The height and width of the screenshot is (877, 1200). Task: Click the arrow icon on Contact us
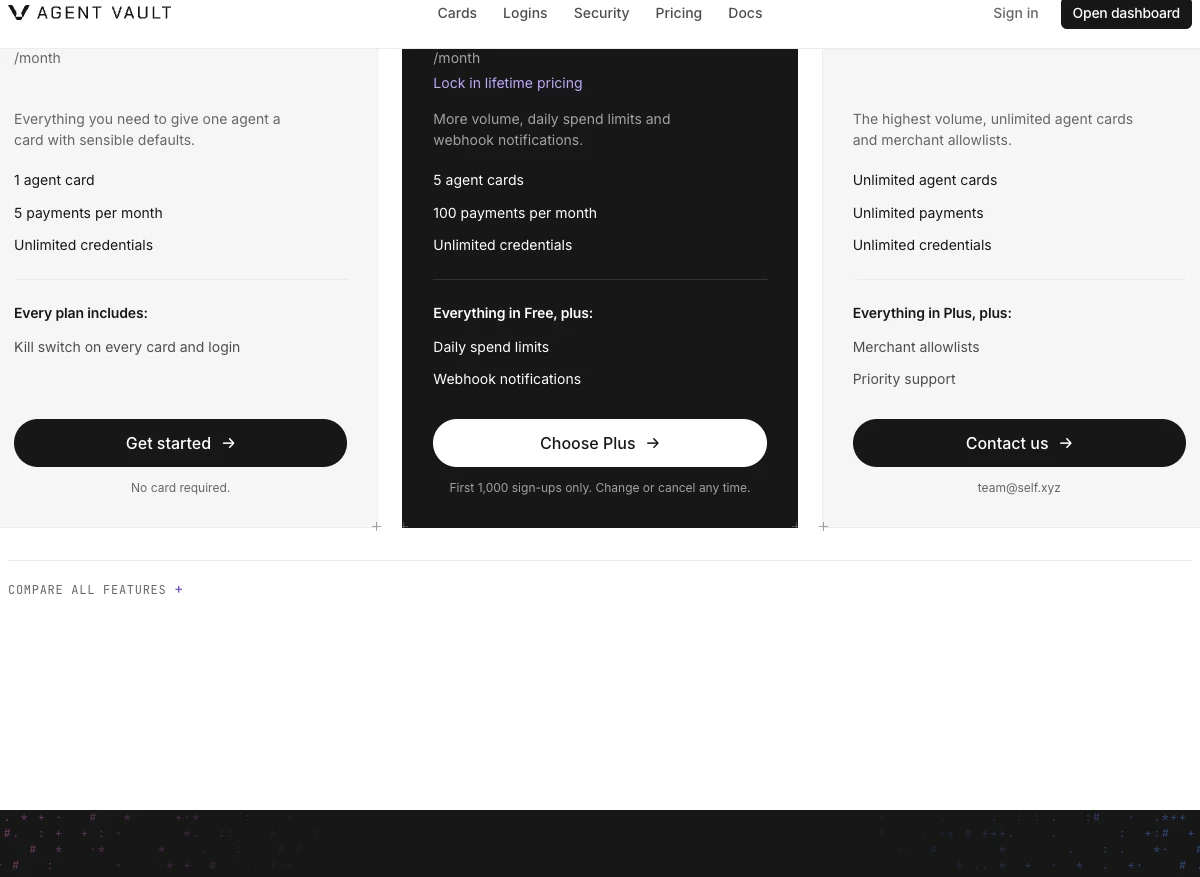[x=1066, y=443]
